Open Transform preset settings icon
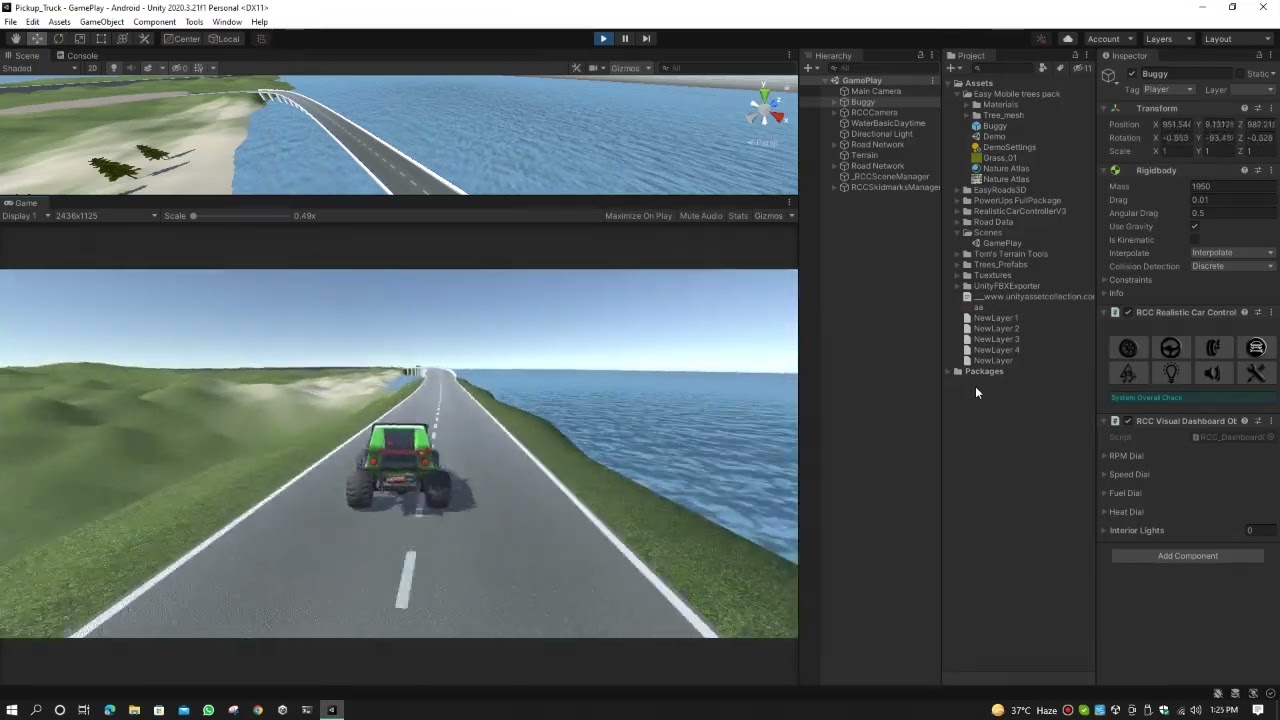1280x720 pixels. pyautogui.click(x=1258, y=108)
